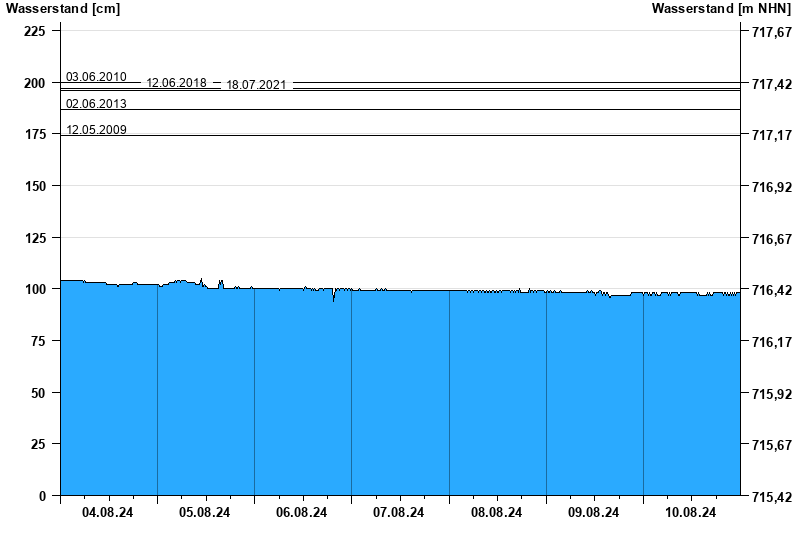This screenshot has width=800, height=550.
Task: Select the 04.08.24 date label
Action: pos(107,512)
